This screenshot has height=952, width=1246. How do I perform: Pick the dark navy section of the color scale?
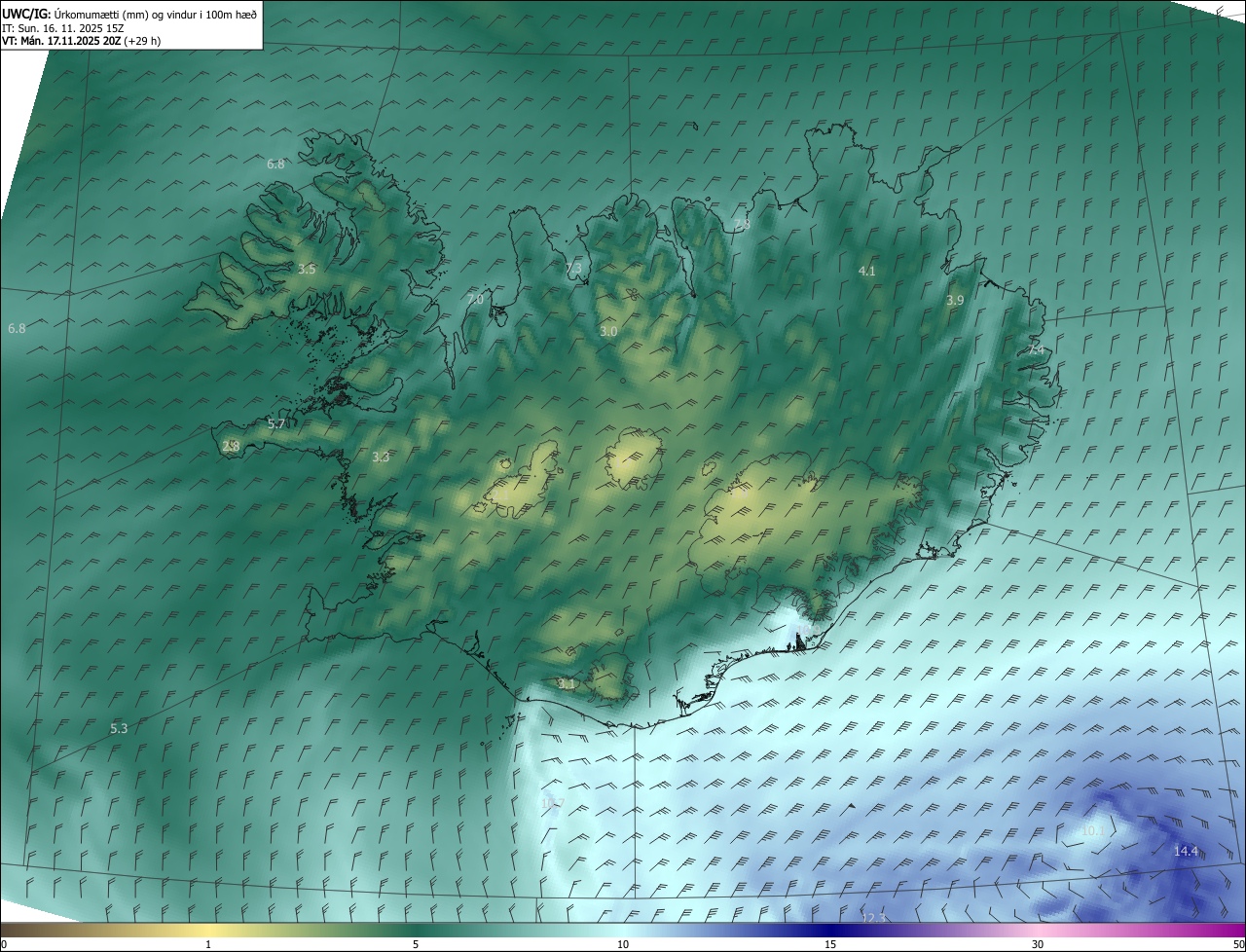[830, 930]
